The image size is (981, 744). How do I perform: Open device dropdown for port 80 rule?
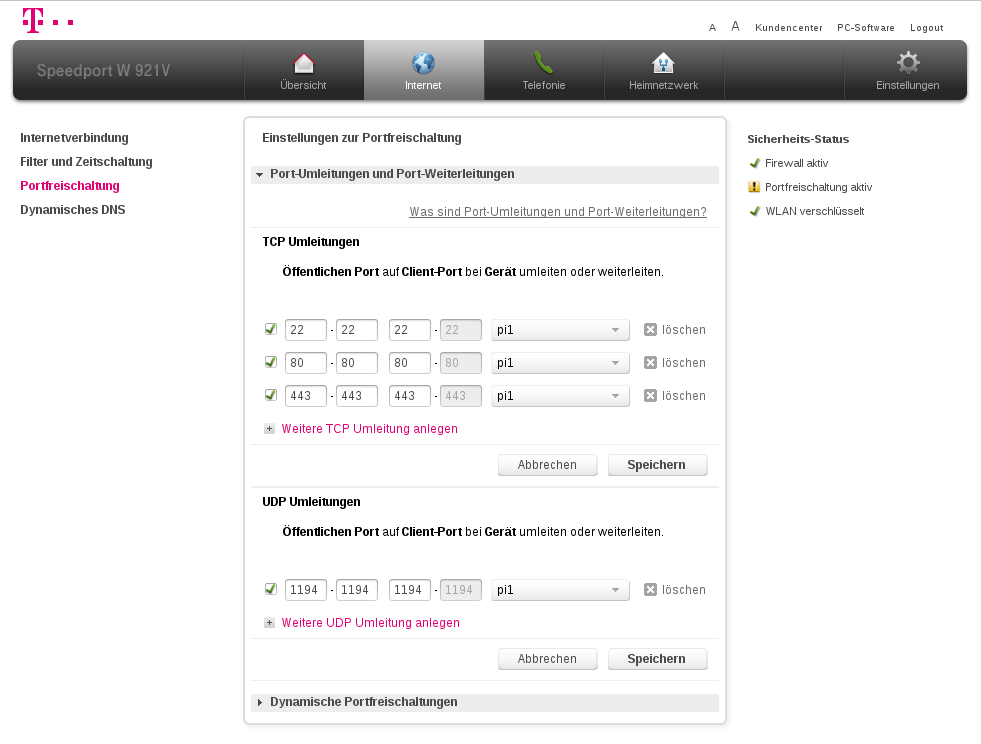tap(560, 363)
